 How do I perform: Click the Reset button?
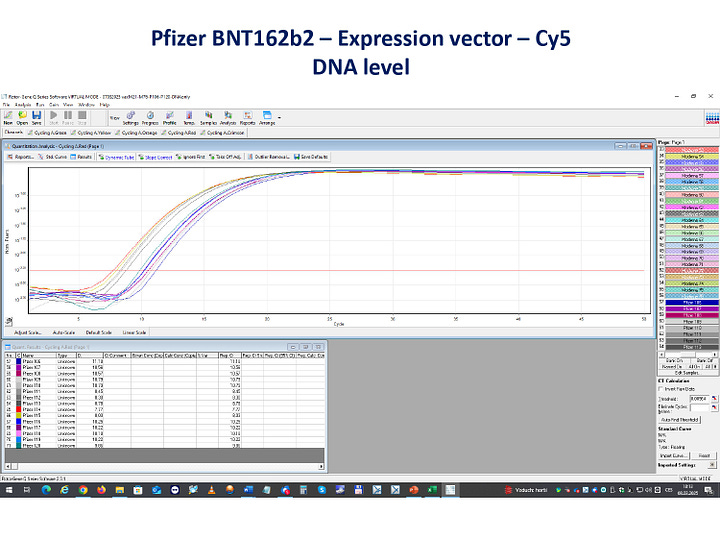pos(704,456)
